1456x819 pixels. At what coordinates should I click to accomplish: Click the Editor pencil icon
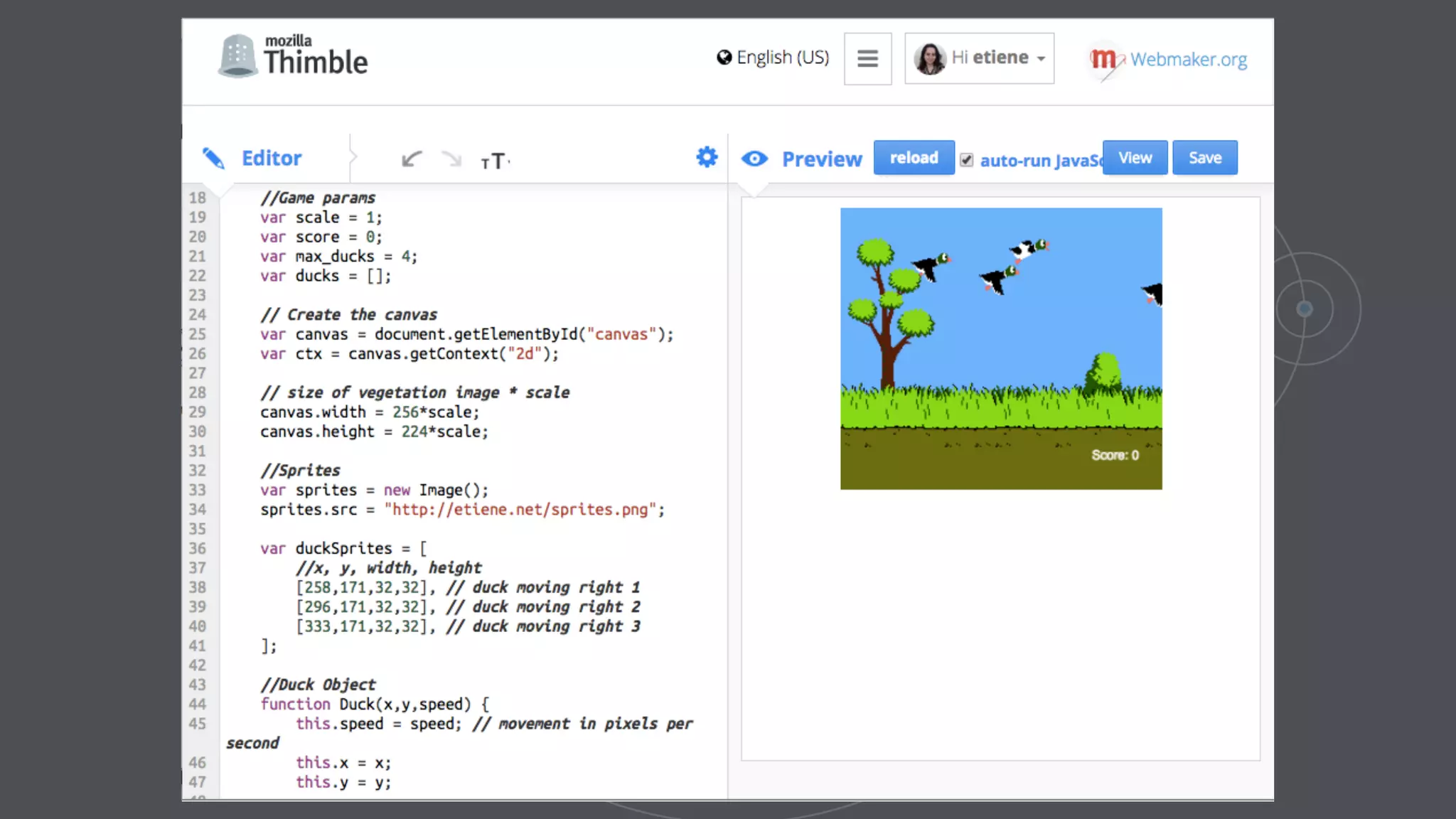213,158
